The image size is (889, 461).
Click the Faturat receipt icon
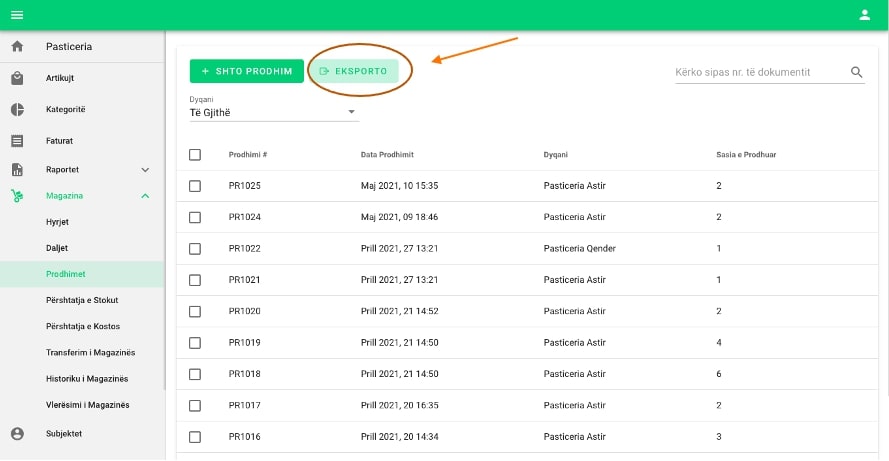[17, 141]
